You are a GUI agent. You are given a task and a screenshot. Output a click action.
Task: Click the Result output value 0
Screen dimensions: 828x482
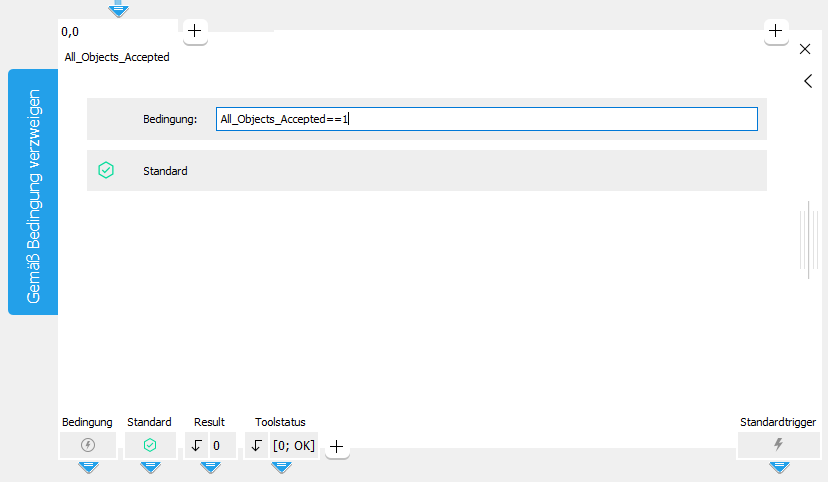217,445
